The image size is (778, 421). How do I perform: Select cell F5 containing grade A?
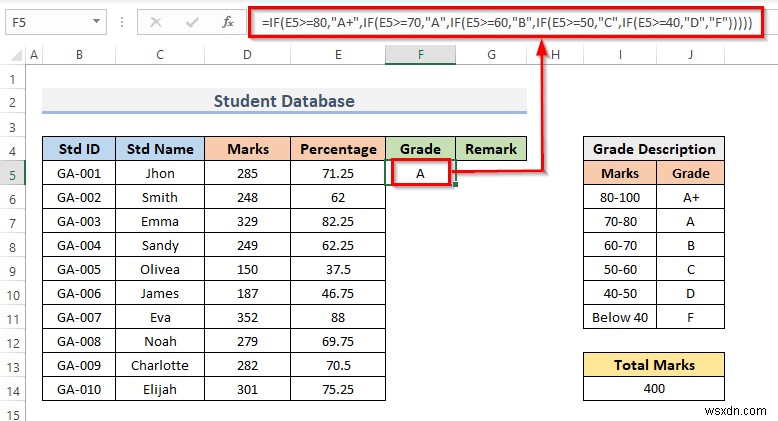[x=420, y=173]
